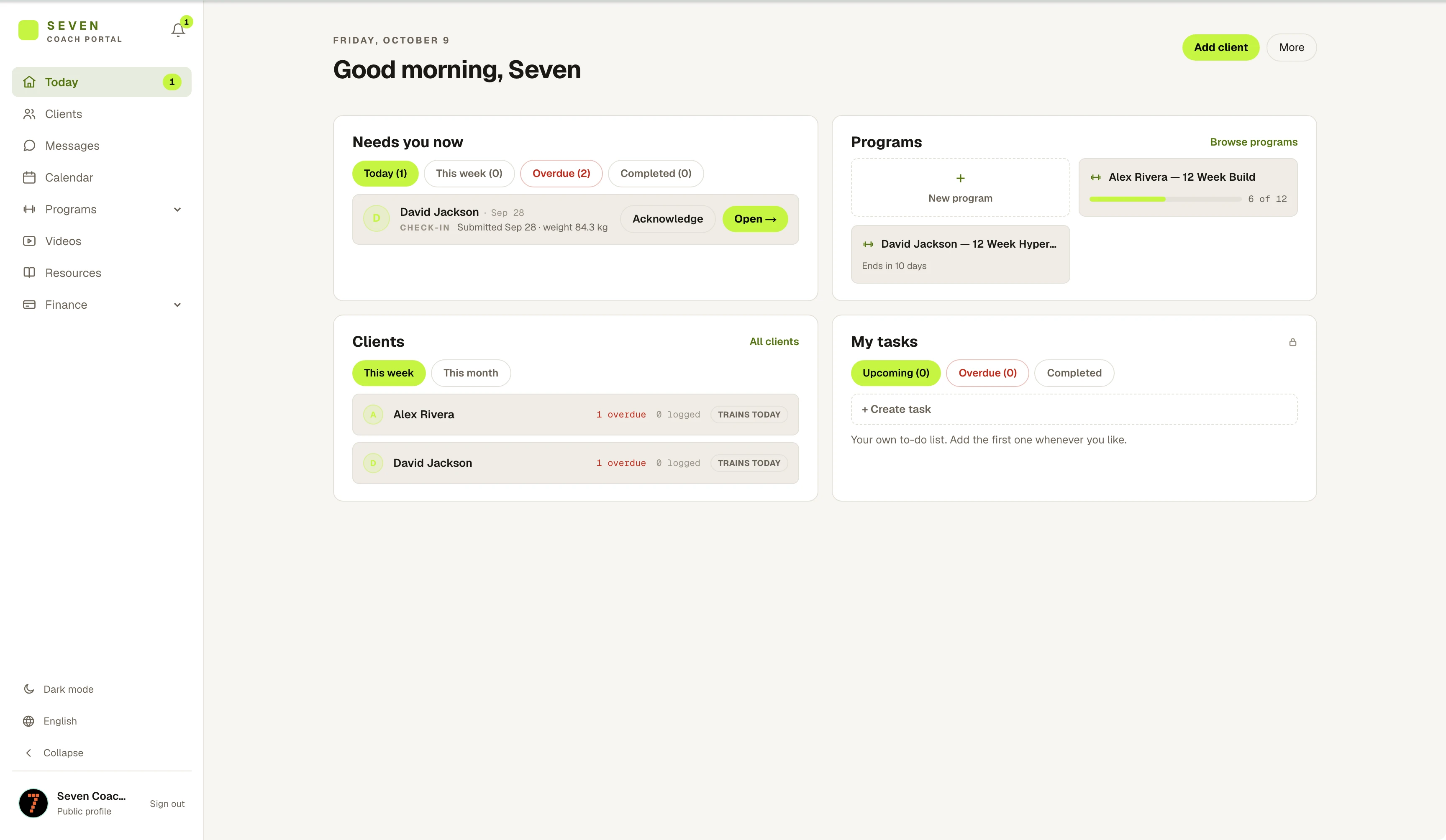Acknowledge David Jackson's check-in
1446x840 pixels.
[667, 219]
